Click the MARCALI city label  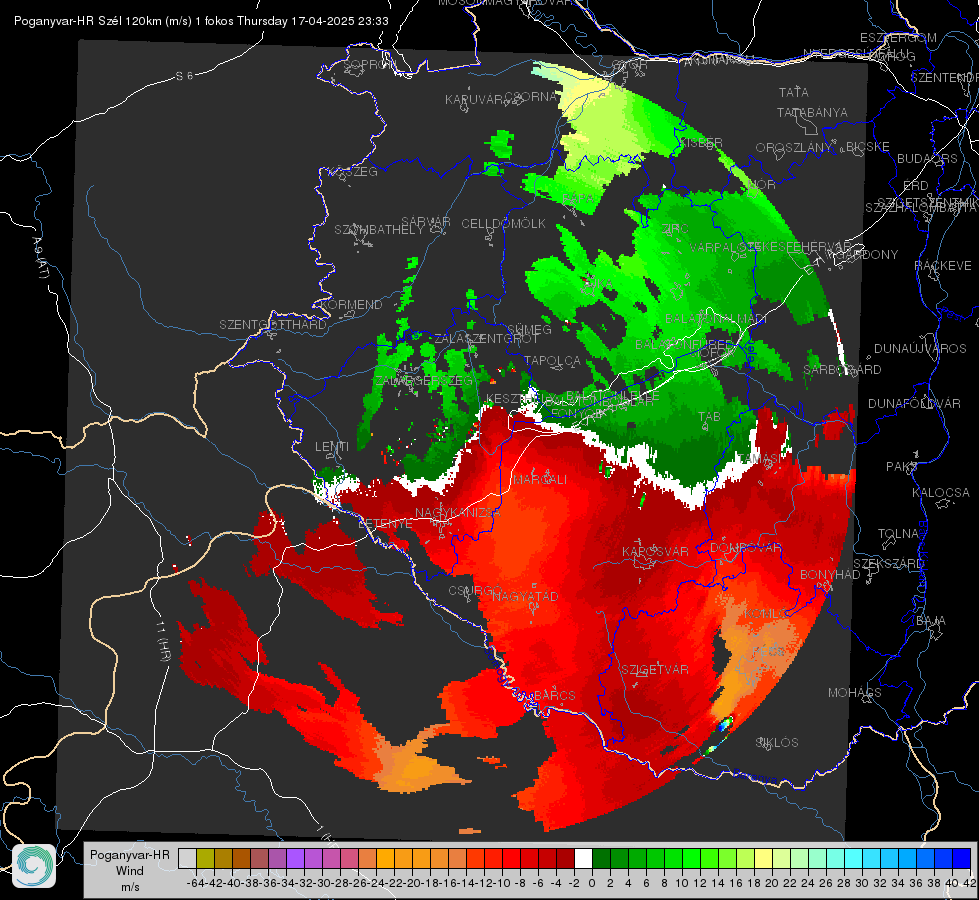[539, 480]
